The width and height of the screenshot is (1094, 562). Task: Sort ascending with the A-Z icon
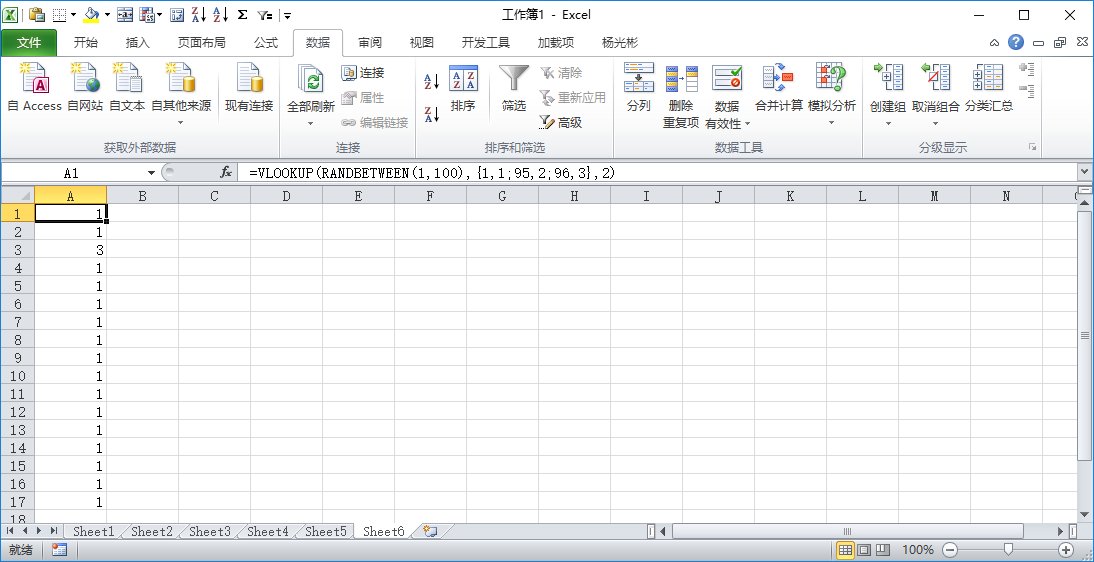click(432, 81)
